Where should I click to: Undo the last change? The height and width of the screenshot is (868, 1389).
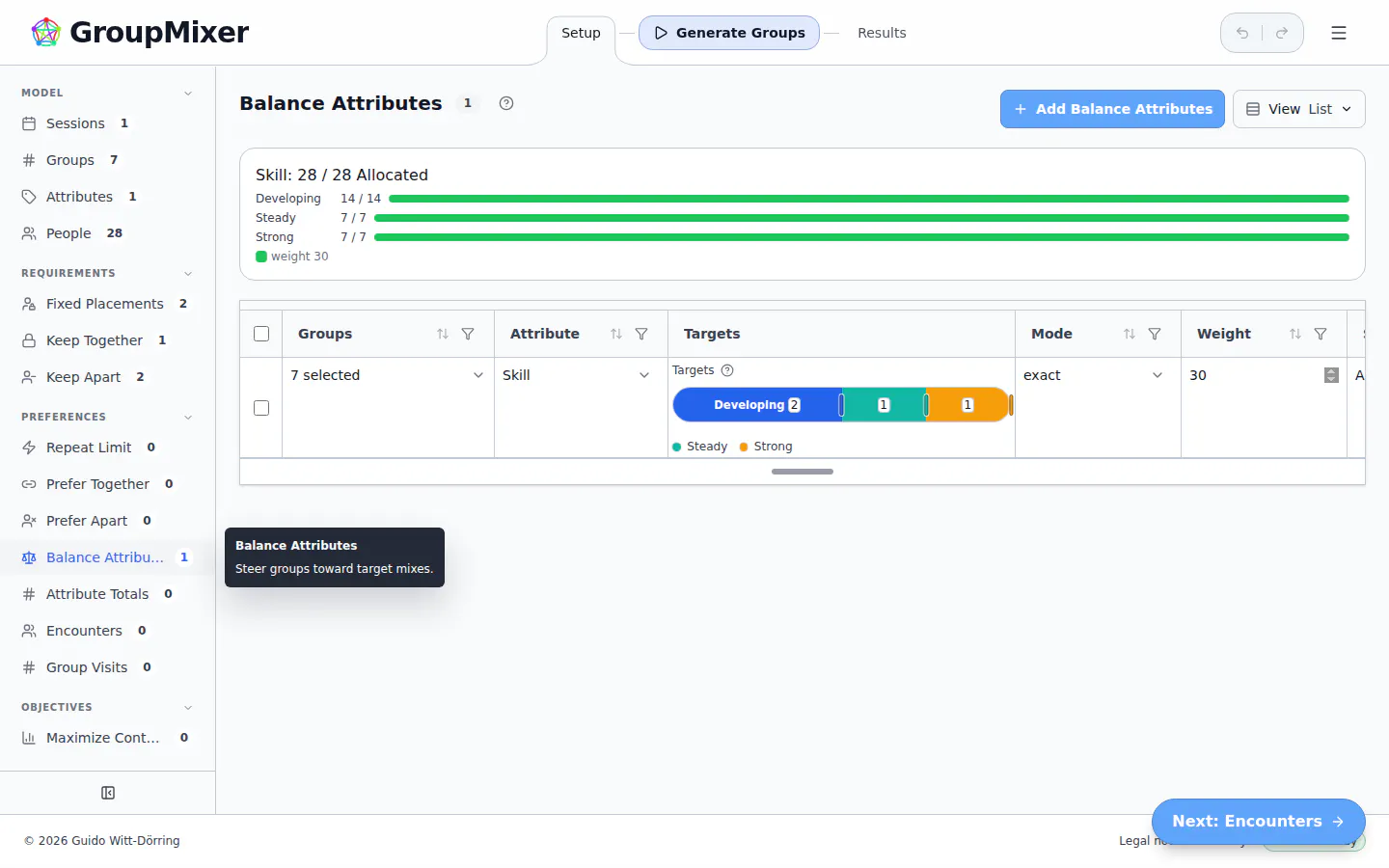tap(1242, 33)
